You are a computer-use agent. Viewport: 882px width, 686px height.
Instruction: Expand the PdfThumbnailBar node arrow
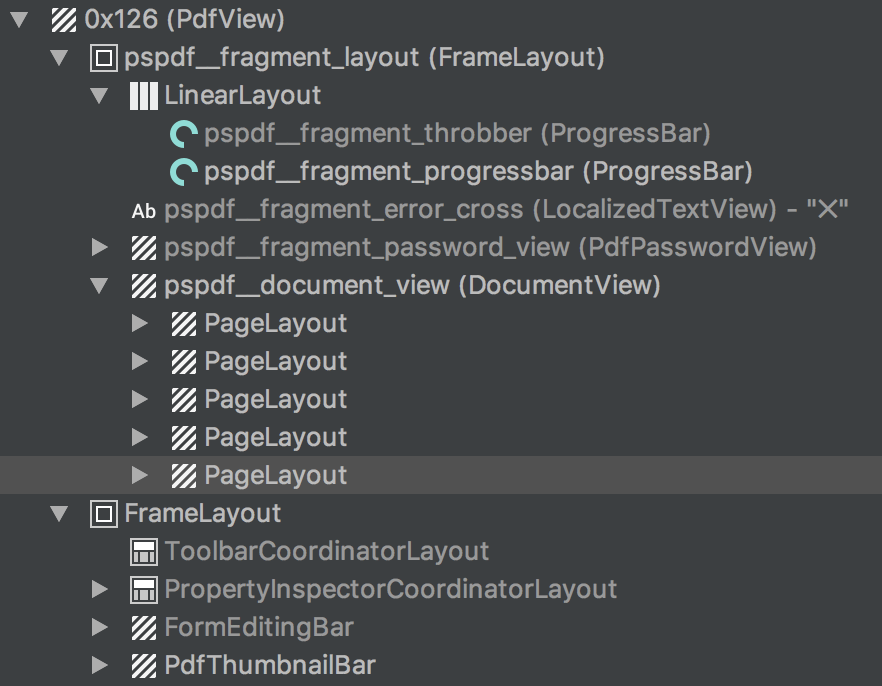(99, 665)
